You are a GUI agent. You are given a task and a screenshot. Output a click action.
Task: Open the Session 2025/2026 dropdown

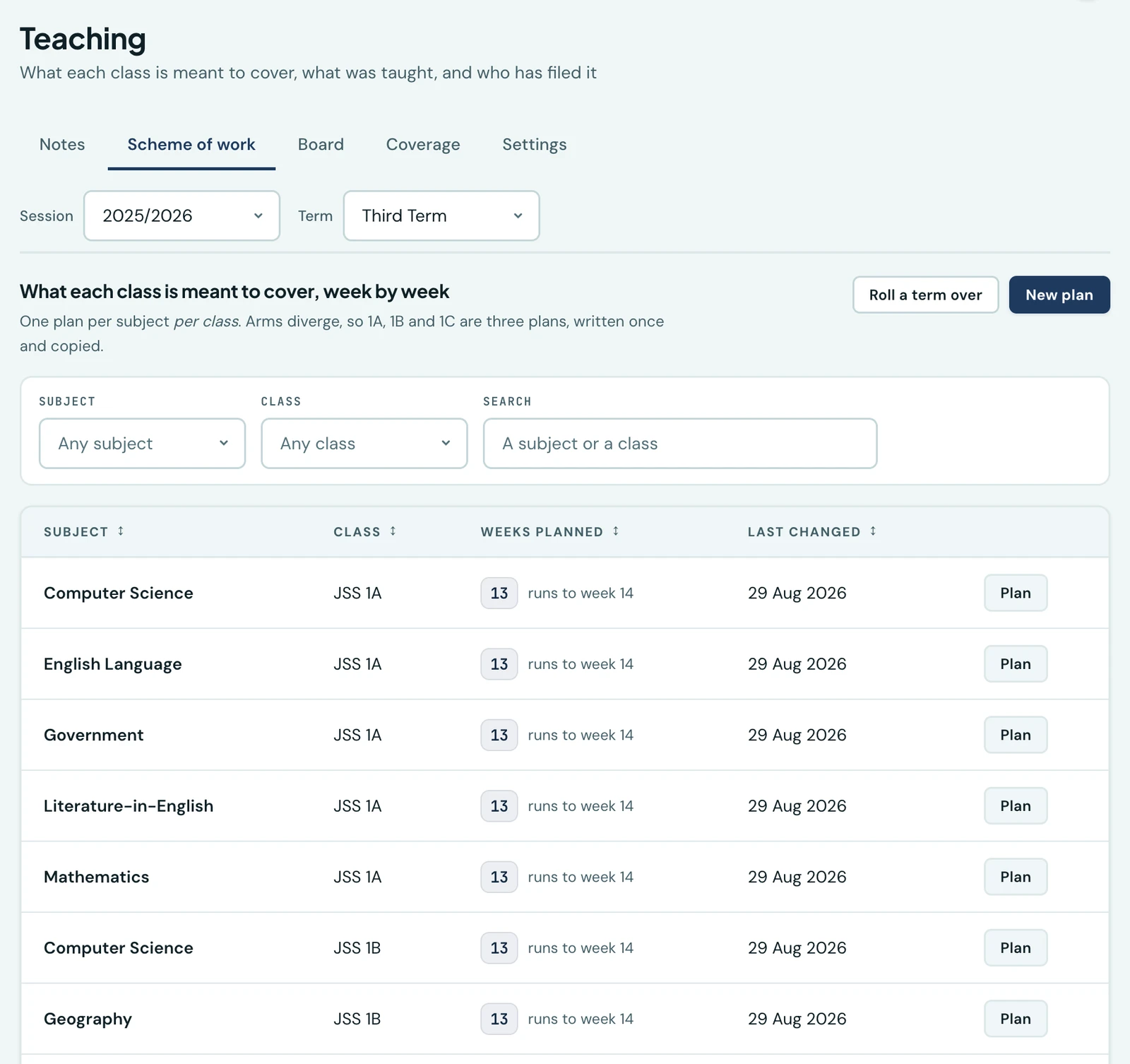coord(182,215)
